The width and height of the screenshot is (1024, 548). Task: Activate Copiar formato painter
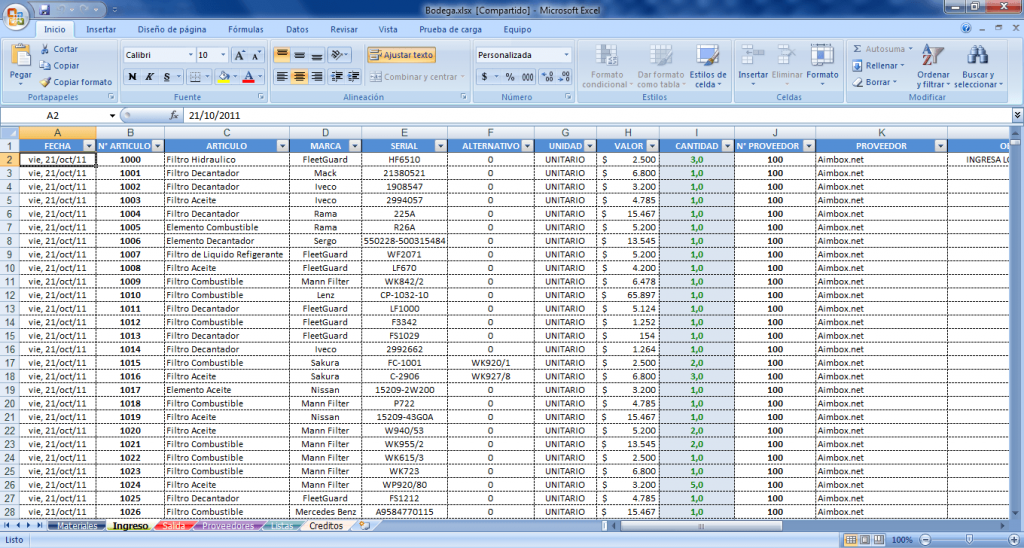click(76, 82)
